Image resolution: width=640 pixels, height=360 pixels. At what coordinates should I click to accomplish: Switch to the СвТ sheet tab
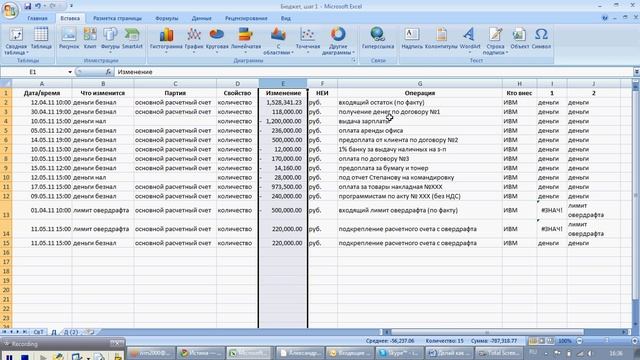[38, 332]
